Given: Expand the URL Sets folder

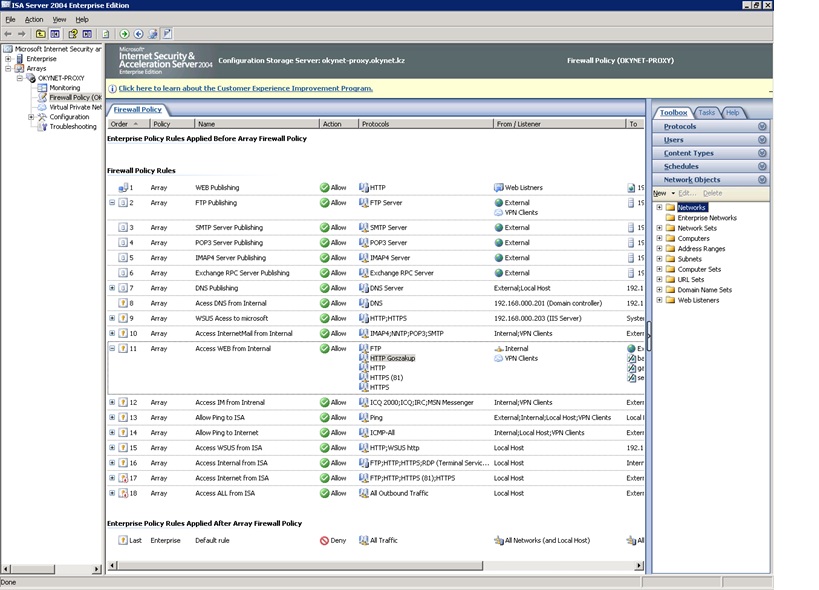Looking at the screenshot, I should pyautogui.click(x=659, y=280).
